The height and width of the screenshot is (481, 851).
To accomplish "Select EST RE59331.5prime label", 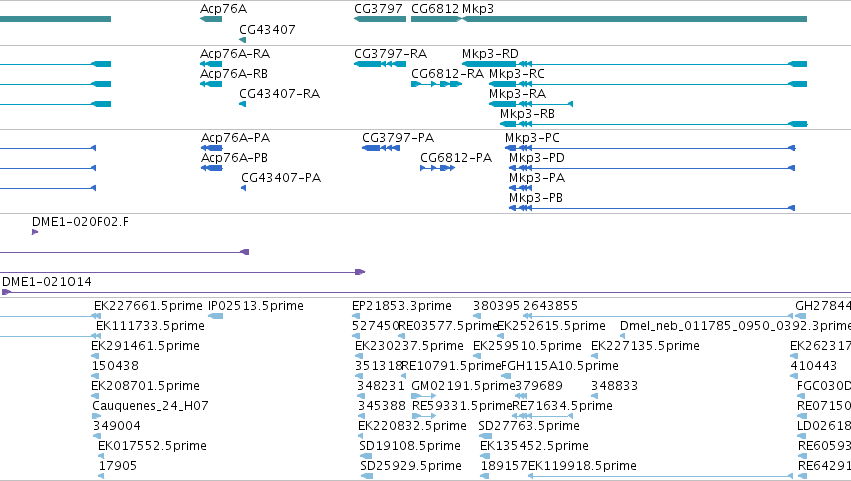I will [462, 407].
